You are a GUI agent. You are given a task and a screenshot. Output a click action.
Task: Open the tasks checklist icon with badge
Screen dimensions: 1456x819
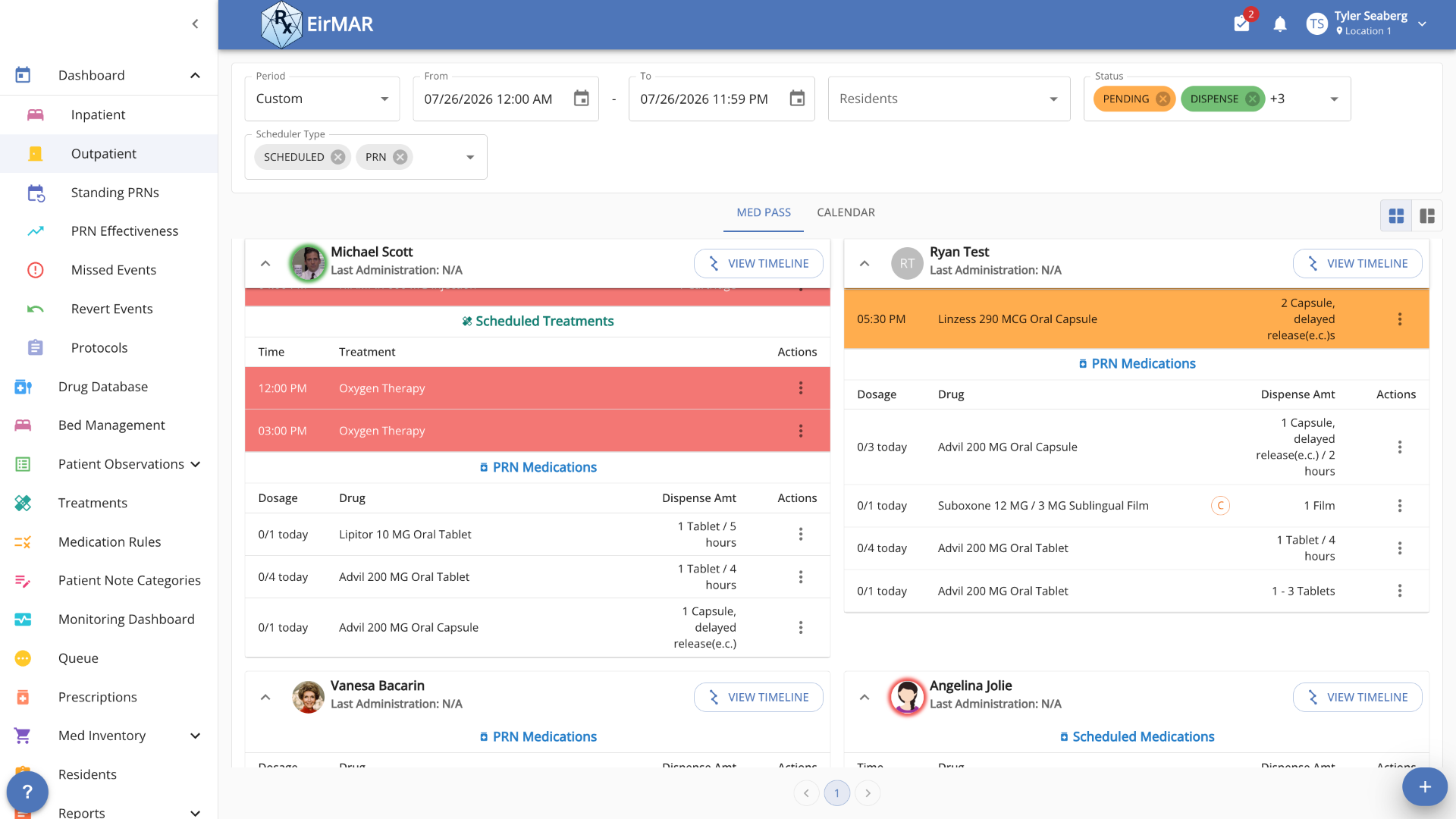pyautogui.click(x=1242, y=24)
